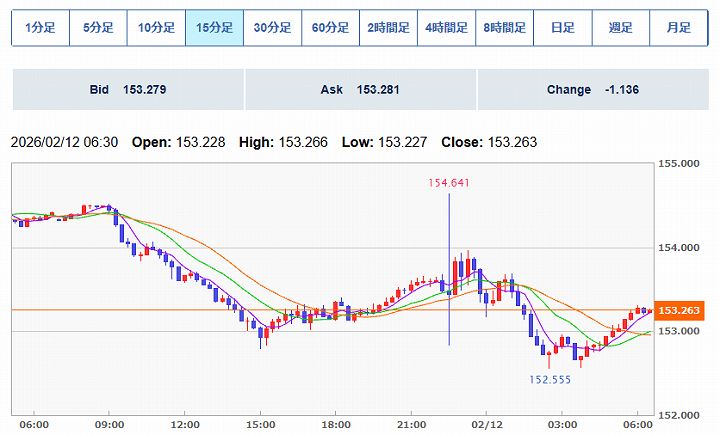Click the 152.555 low price marker
This screenshot has width=720, height=435.
[x=550, y=380]
